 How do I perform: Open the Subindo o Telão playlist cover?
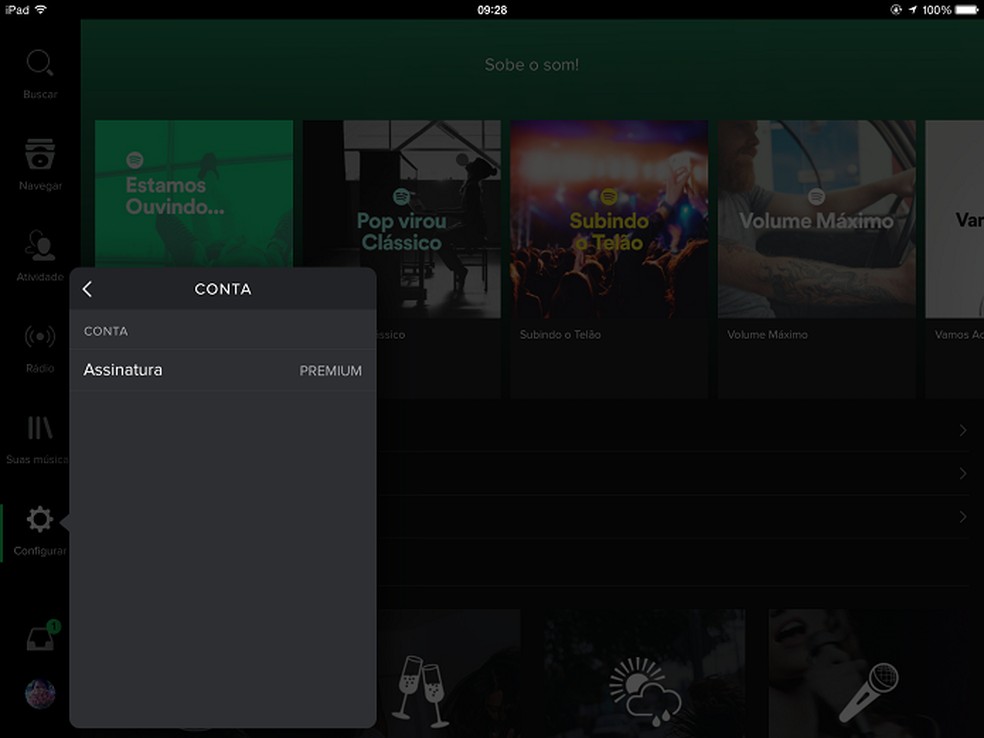coord(609,219)
